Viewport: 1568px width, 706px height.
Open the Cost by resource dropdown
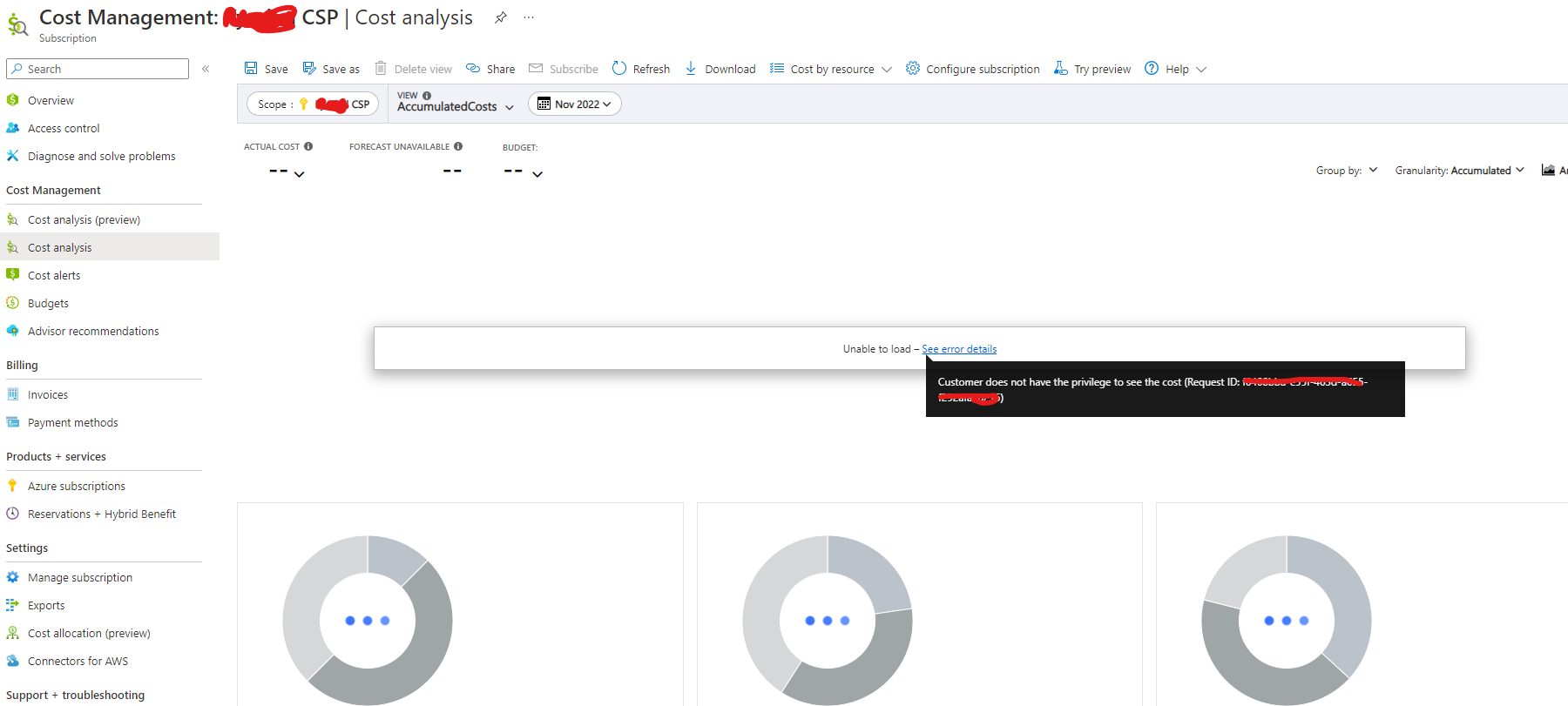click(831, 69)
